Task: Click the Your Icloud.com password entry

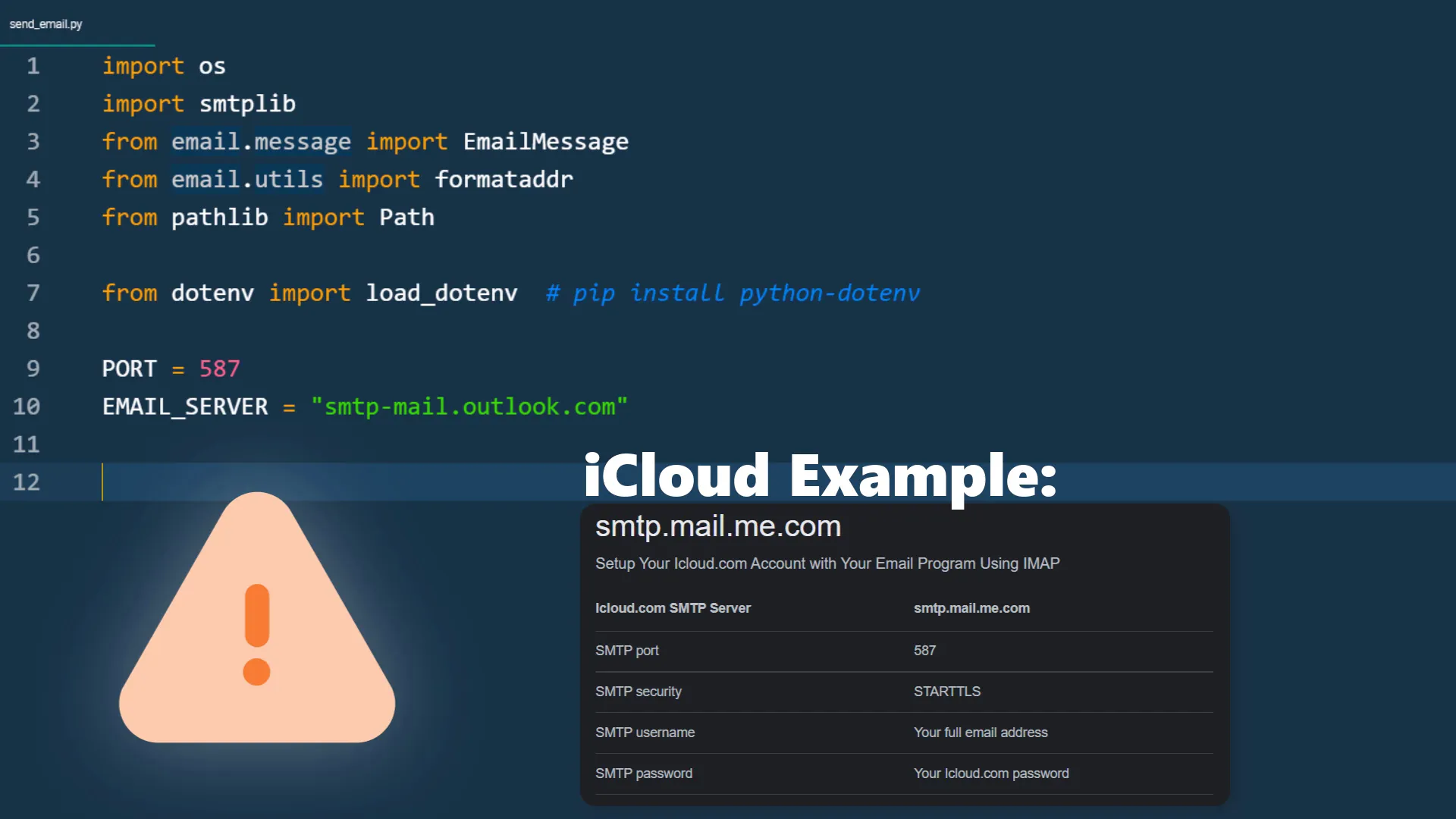Action: 991,773
